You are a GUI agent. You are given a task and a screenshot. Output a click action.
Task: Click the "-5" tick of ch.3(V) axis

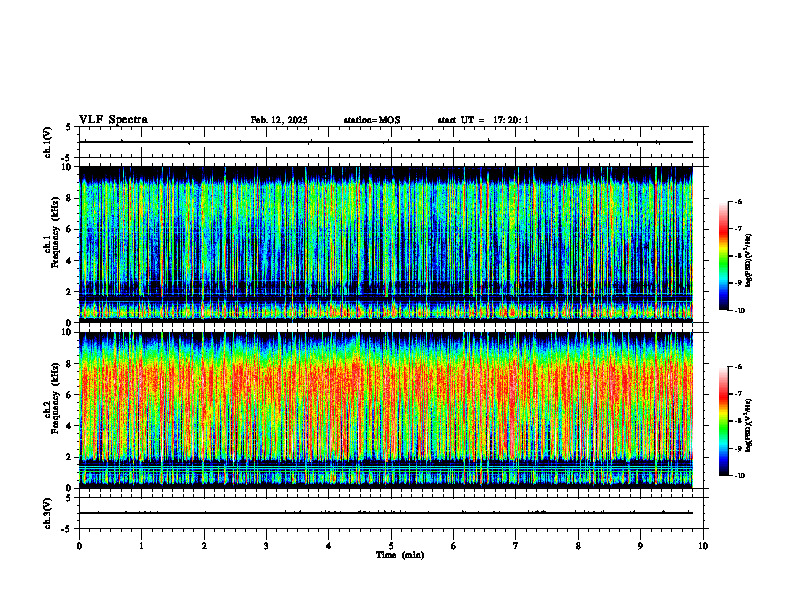pos(67,529)
